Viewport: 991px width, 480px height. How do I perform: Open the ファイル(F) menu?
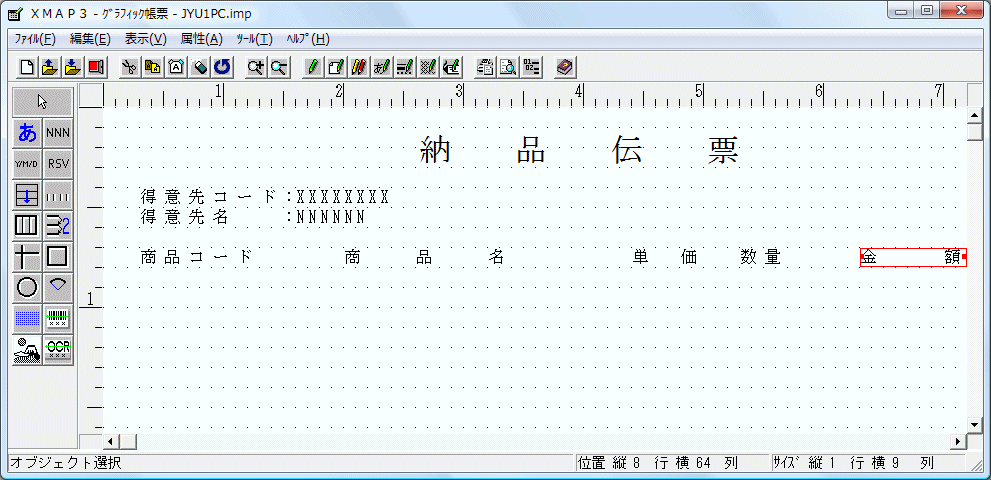point(35,39)
